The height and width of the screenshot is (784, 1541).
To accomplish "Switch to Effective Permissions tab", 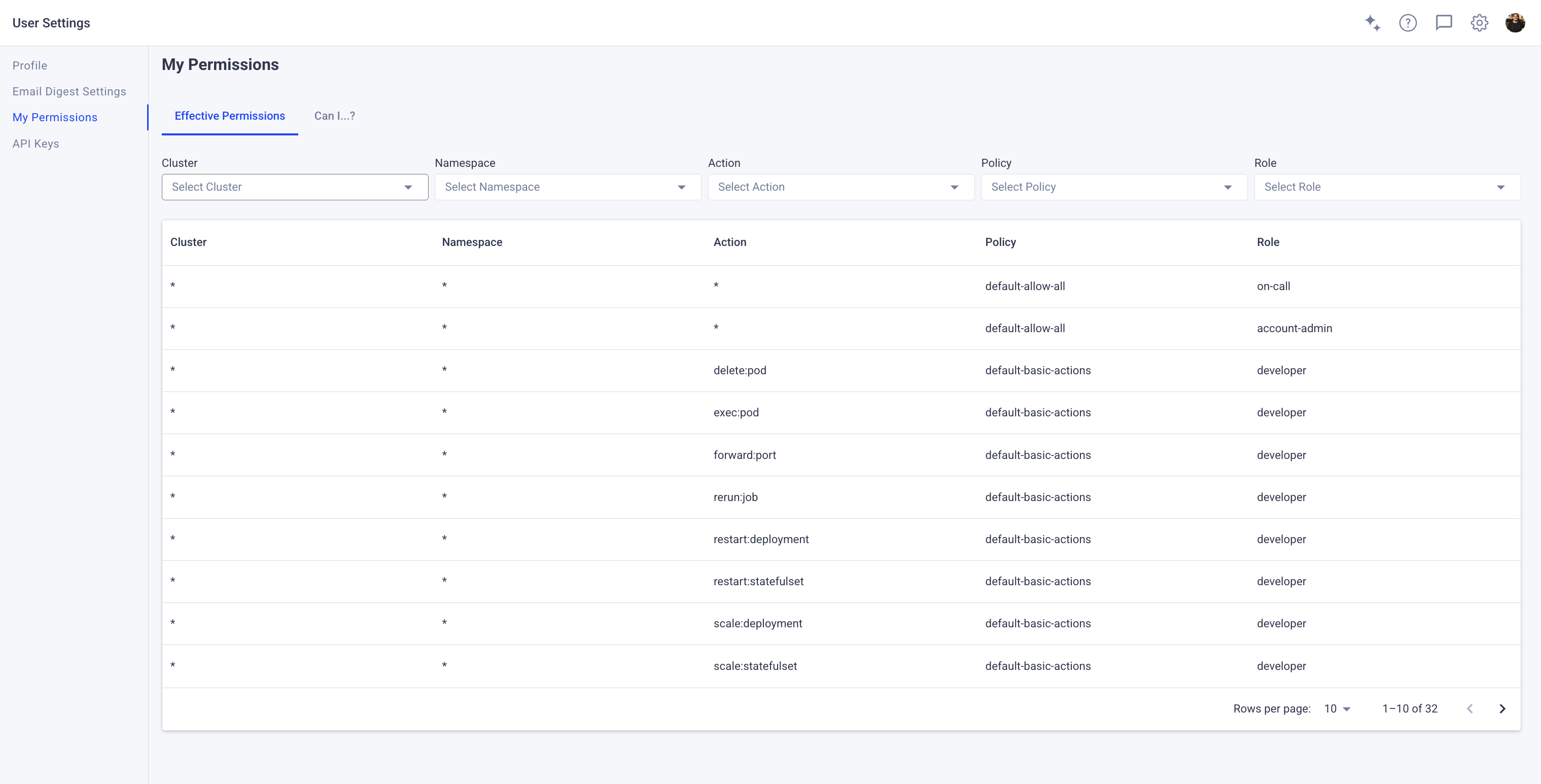I will coord(230,116).
